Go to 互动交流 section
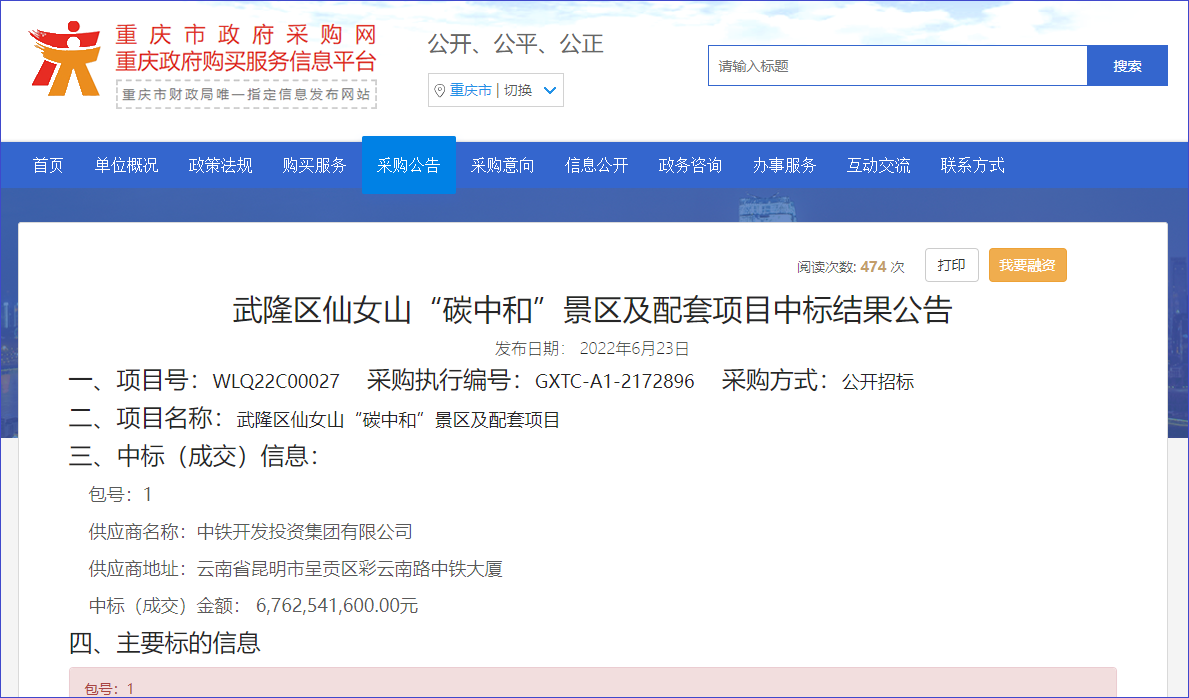 (x=878, y=166)
